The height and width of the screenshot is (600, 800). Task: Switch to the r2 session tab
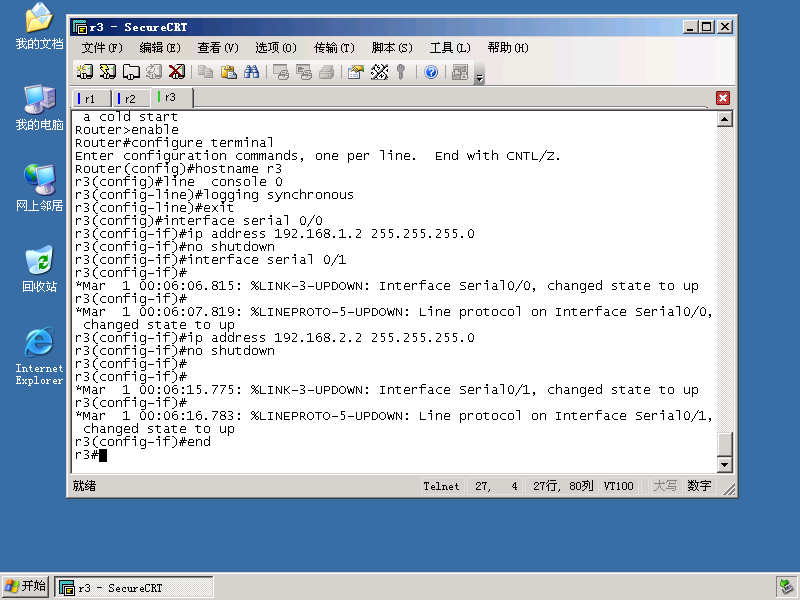point(131,98)
